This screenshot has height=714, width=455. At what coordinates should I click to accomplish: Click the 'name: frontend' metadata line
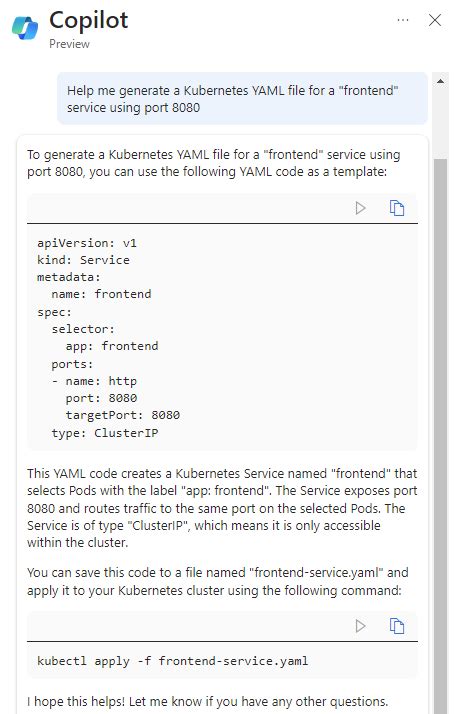(x=101, y=294)
